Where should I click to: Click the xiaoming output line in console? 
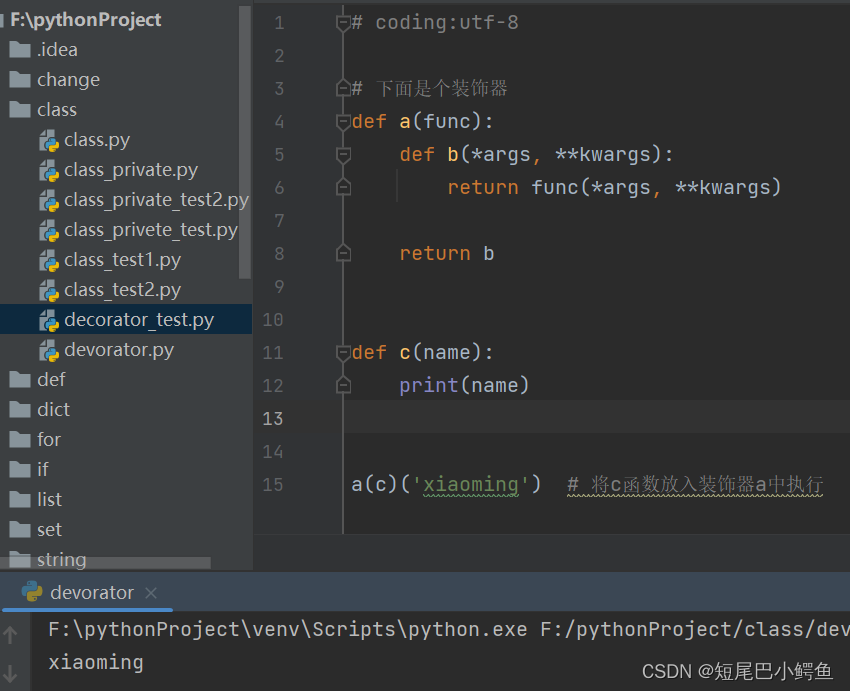pyautogui.click(x=96, y=662)
